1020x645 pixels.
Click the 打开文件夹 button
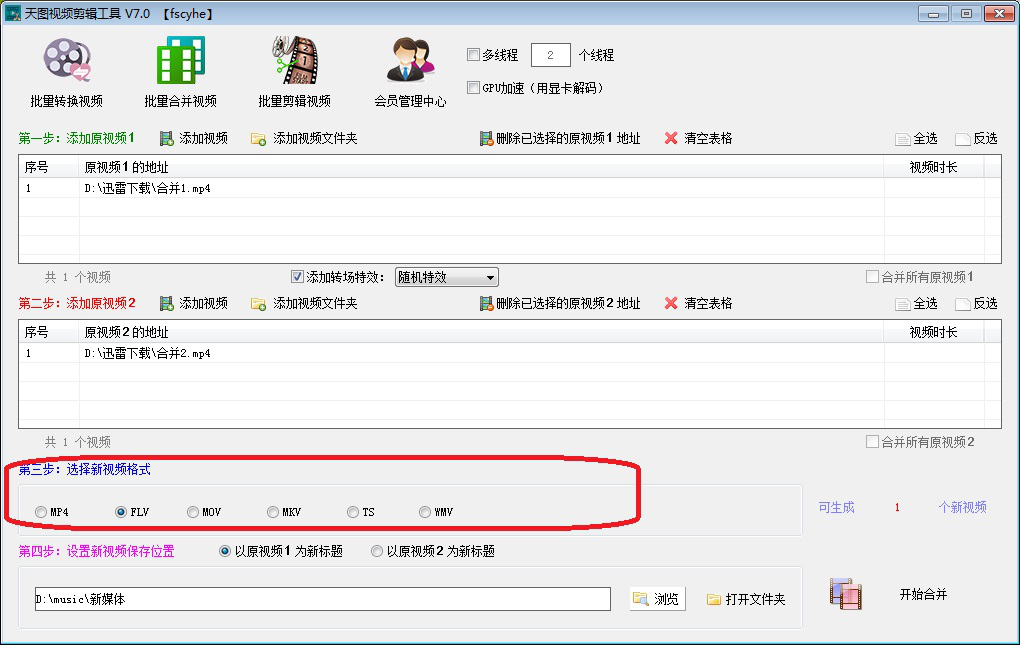(746, 599)
